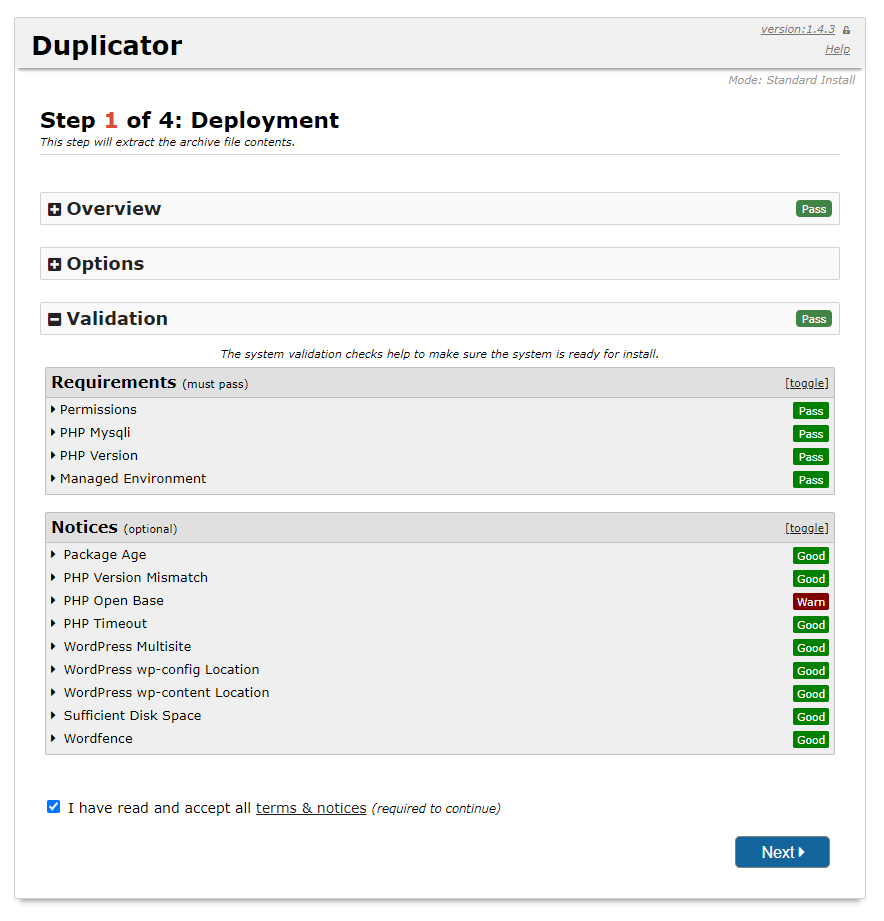The height and width of the screenshot is (921, 884).
Task: Click the wp-content Location Good badge
Action: [x=811, y=694]
